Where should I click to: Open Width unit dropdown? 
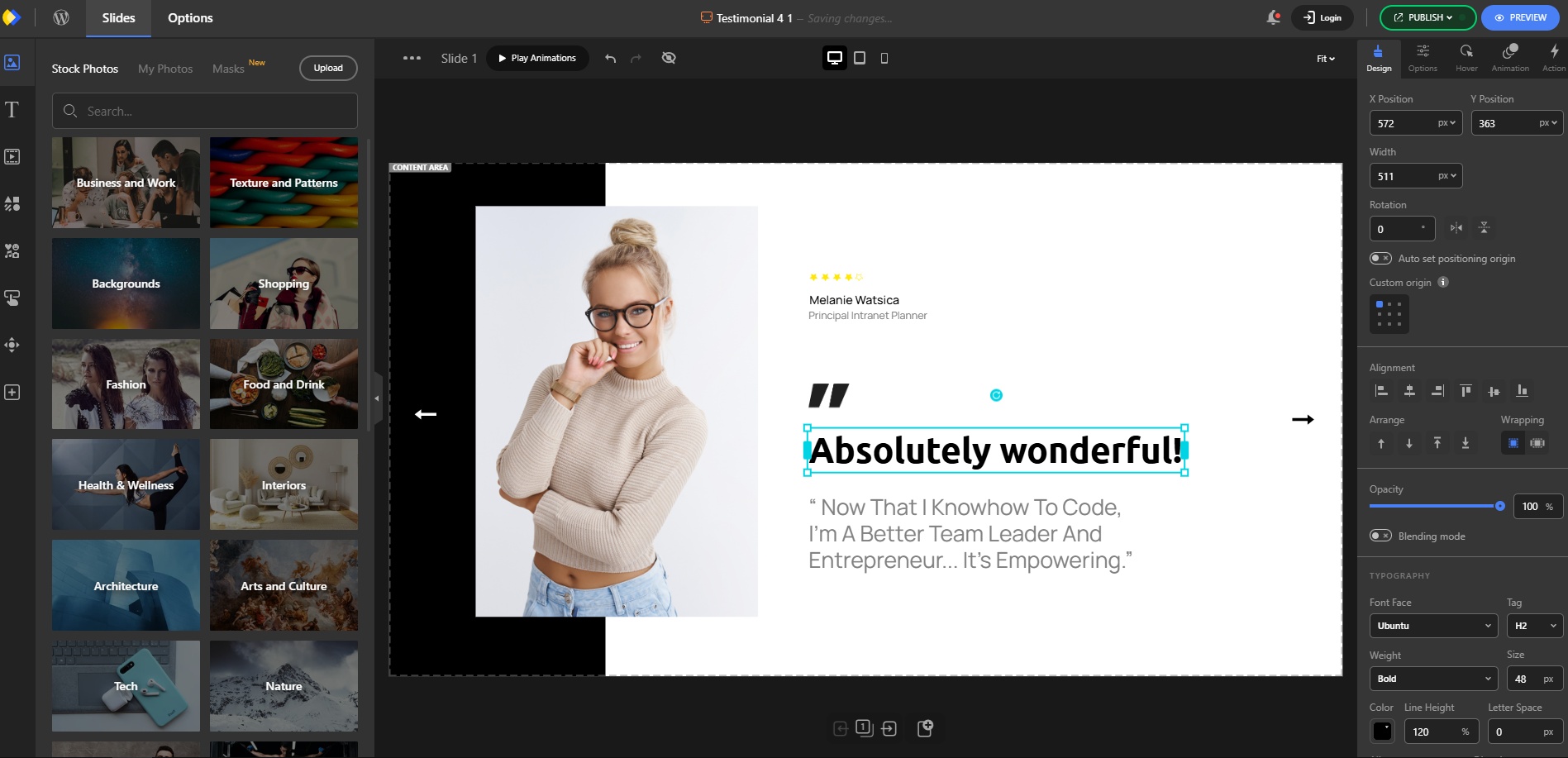[1446, 176]
